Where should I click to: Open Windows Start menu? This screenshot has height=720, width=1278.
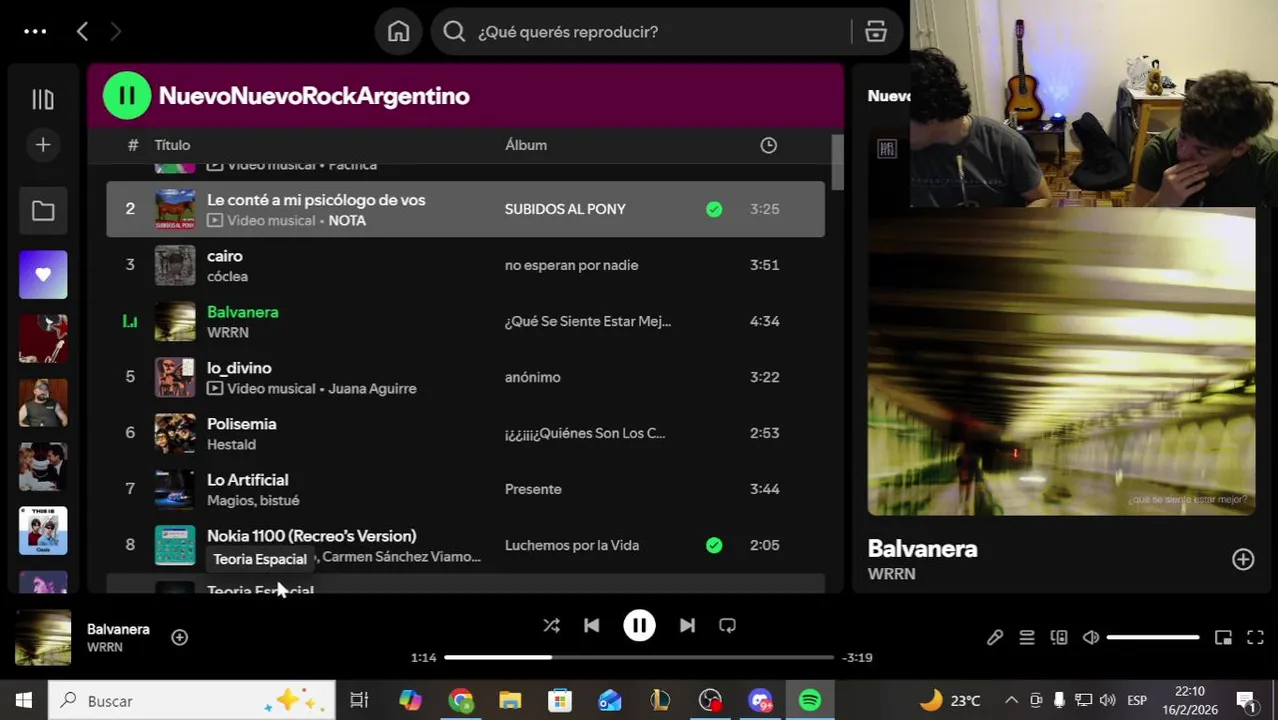click(24, 701)
